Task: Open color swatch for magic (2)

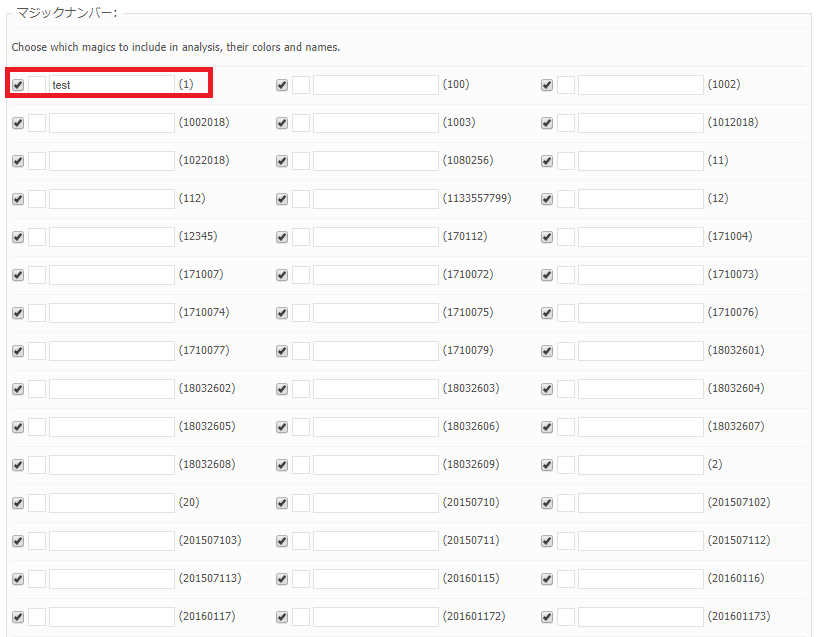Action: click(x=566, y=465)
